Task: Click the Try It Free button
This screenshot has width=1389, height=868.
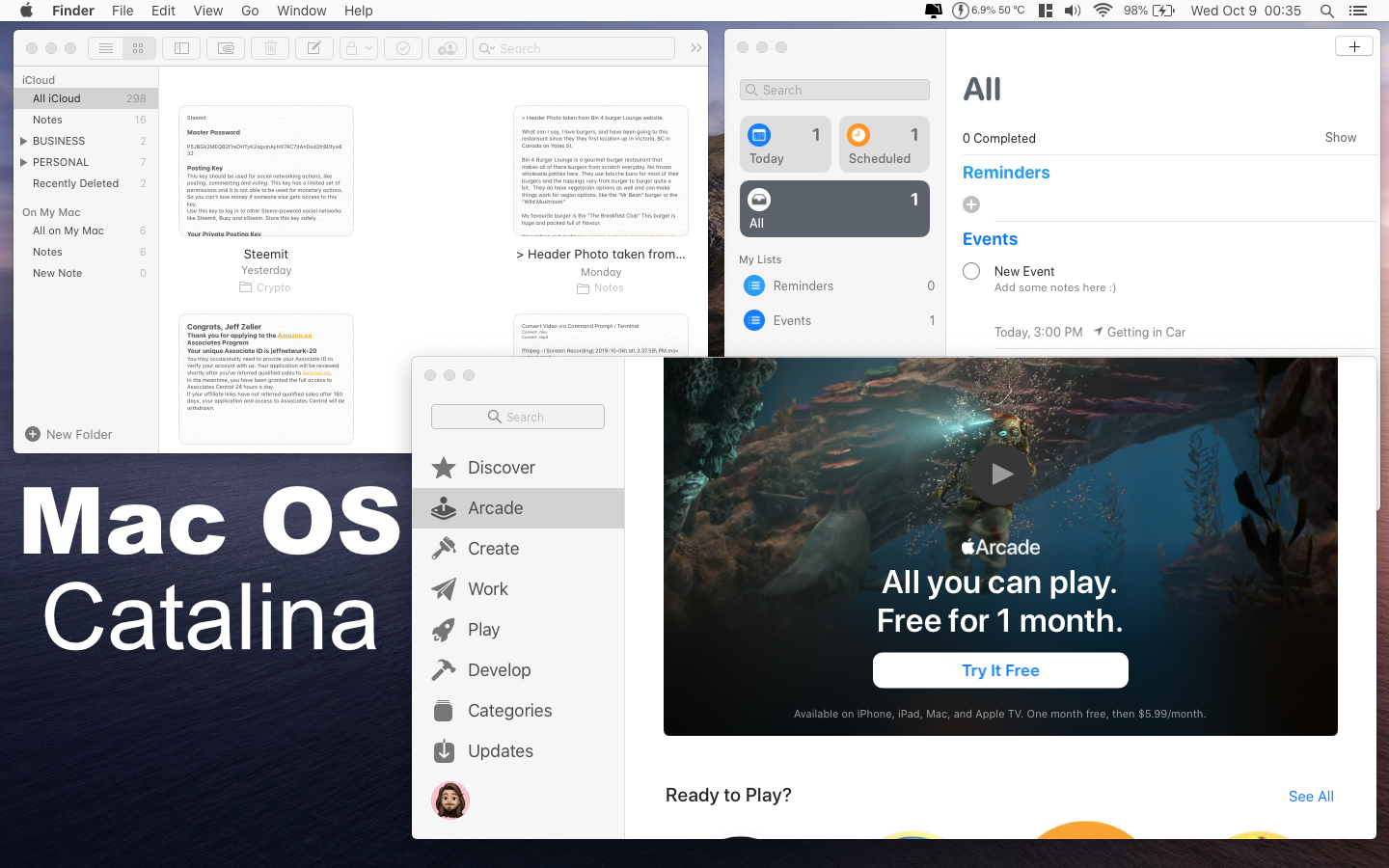Action: tap(1000, 669)
